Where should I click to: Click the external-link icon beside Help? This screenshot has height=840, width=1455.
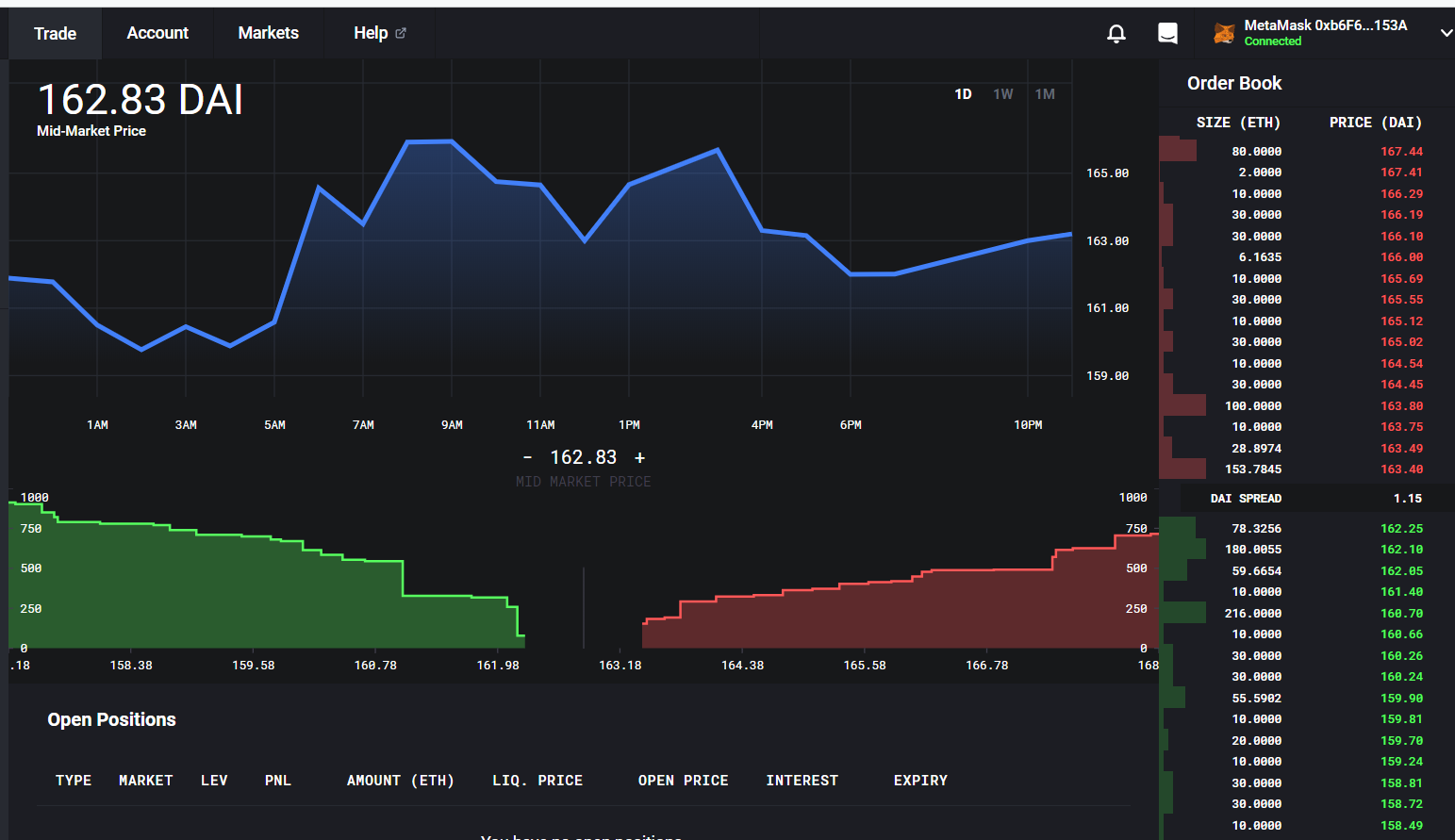[401, 33]
